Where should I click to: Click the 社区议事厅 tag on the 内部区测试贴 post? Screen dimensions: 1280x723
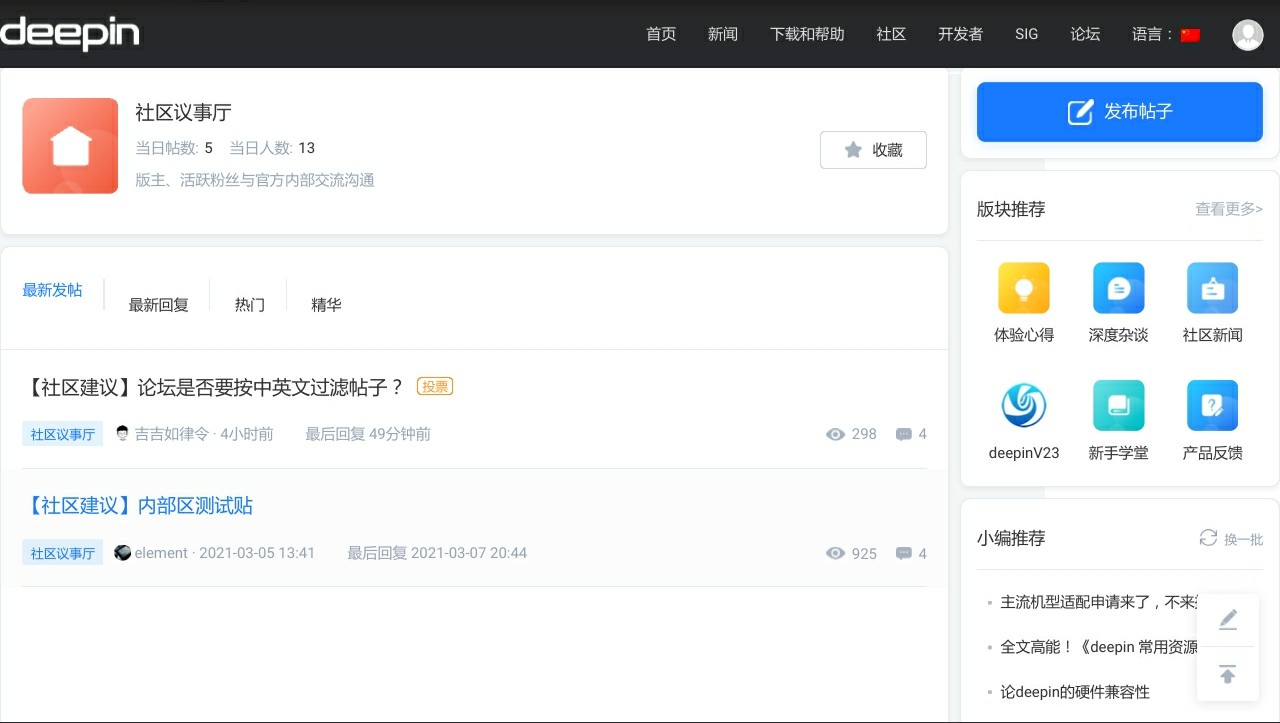coord(63,553)
